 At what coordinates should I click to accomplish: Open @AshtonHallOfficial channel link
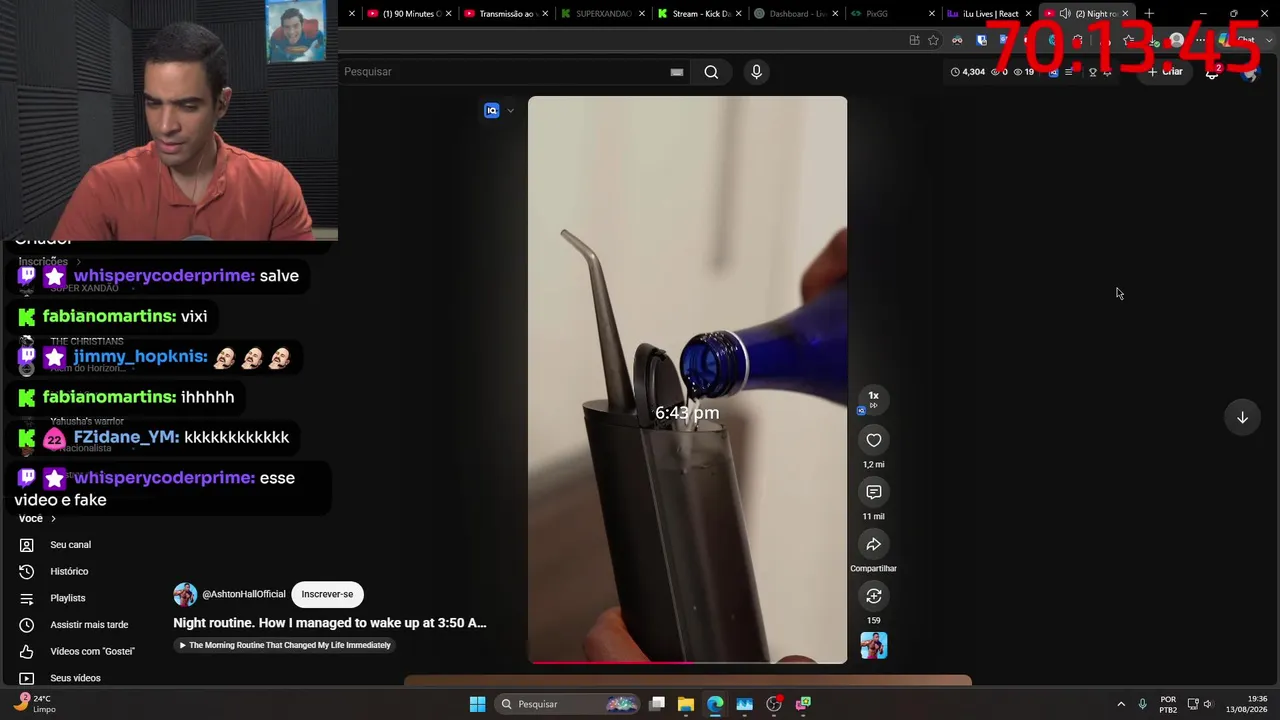click(244, 594)
